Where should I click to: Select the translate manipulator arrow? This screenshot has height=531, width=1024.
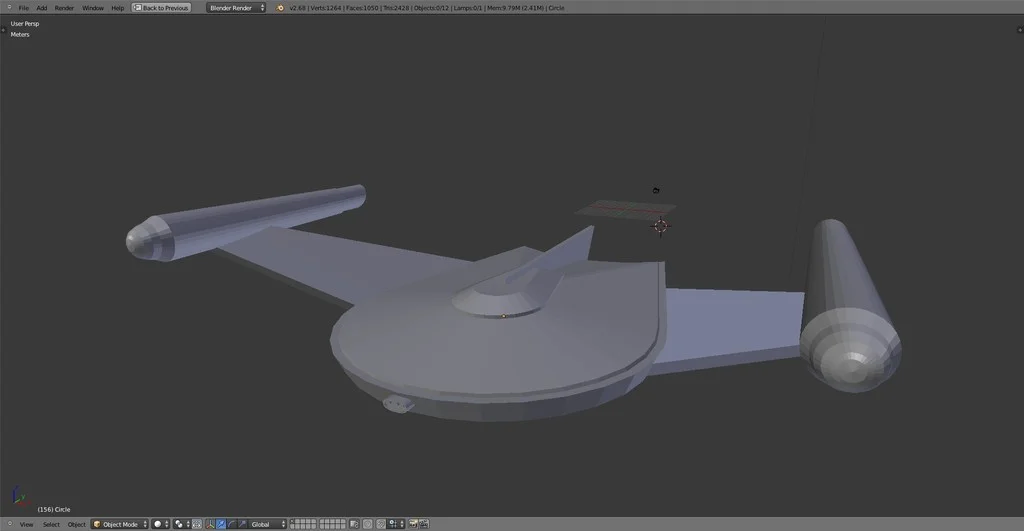point(221,524)
